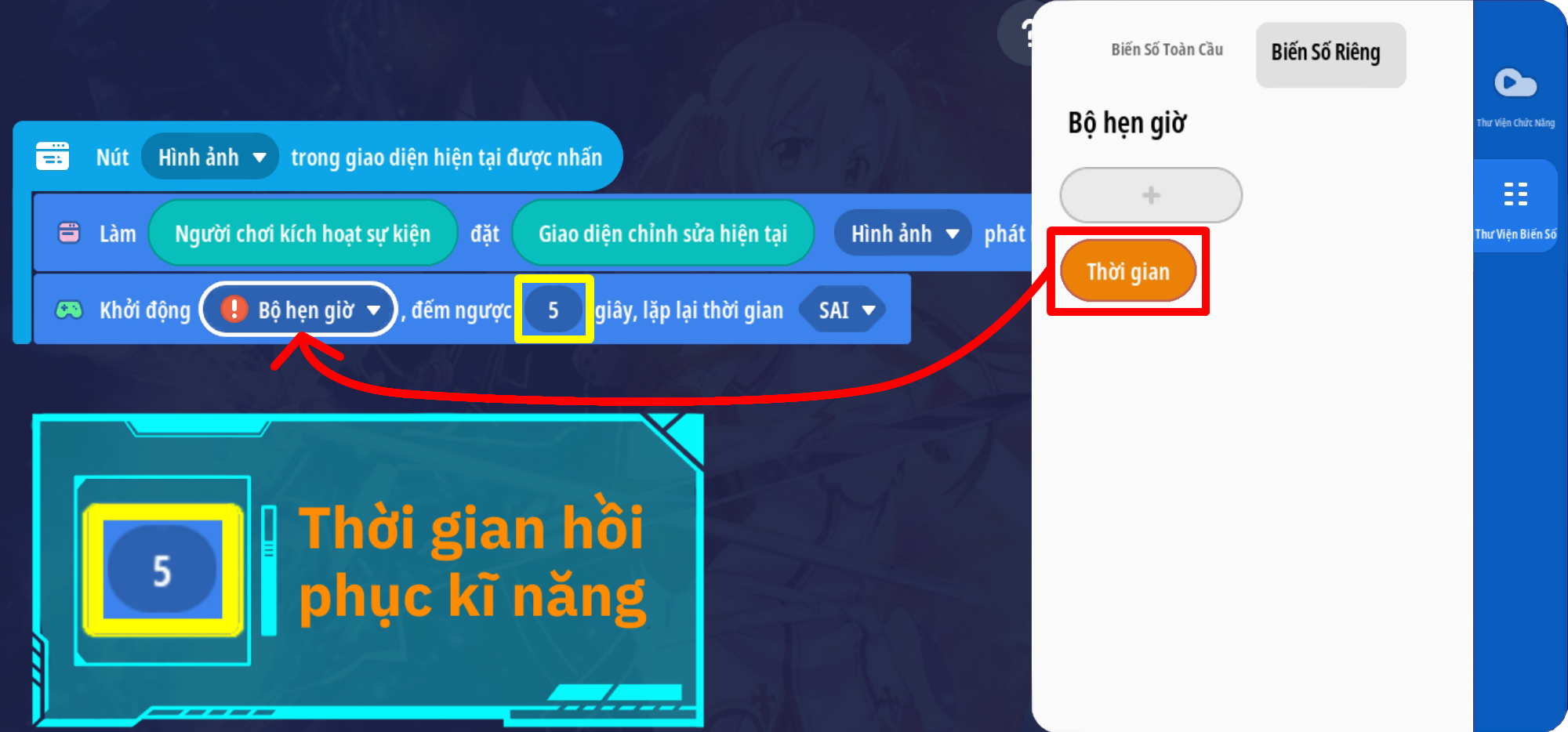Click the green gamepad icon beside Khởi động
This screenshot has width=1568, height=732.
tap(69, 310)
